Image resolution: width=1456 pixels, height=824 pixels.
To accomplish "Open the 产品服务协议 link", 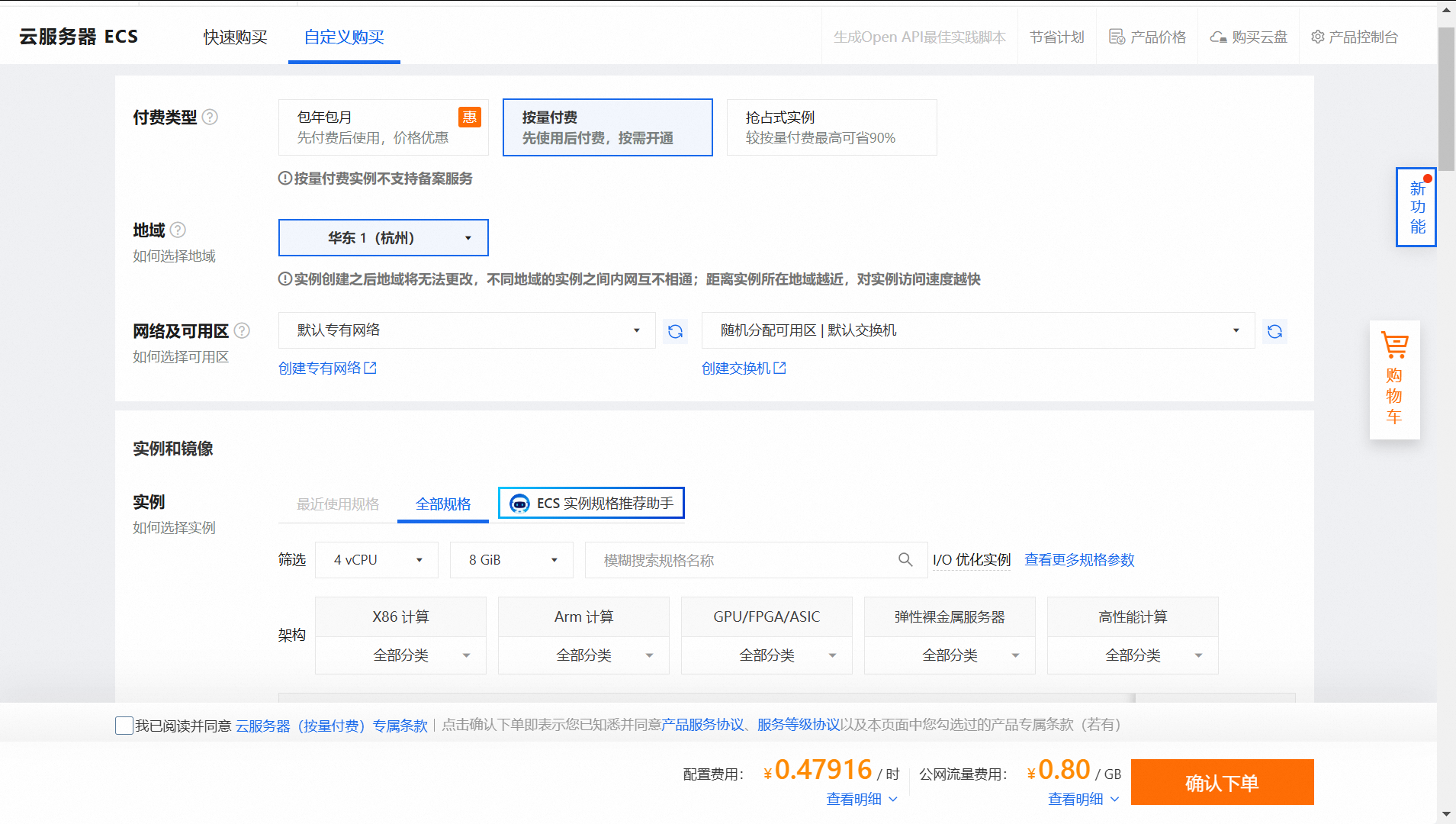I will point(702,724).
